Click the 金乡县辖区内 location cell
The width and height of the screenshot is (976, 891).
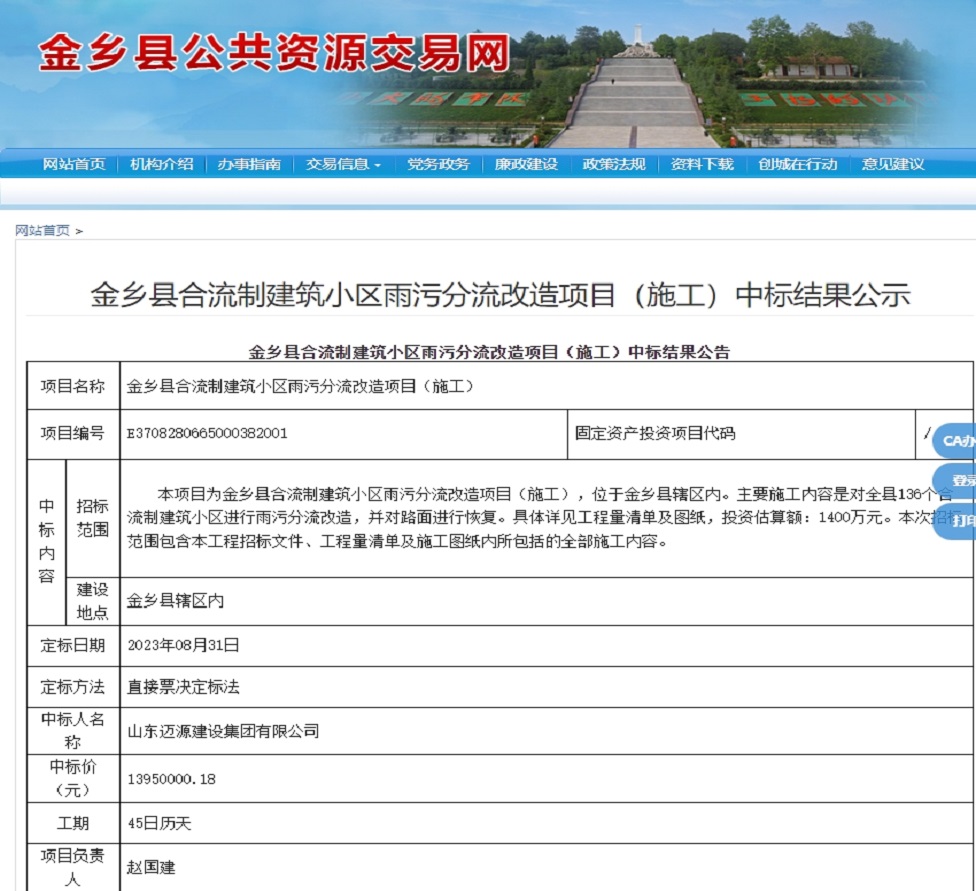click(x=547, y=601)
